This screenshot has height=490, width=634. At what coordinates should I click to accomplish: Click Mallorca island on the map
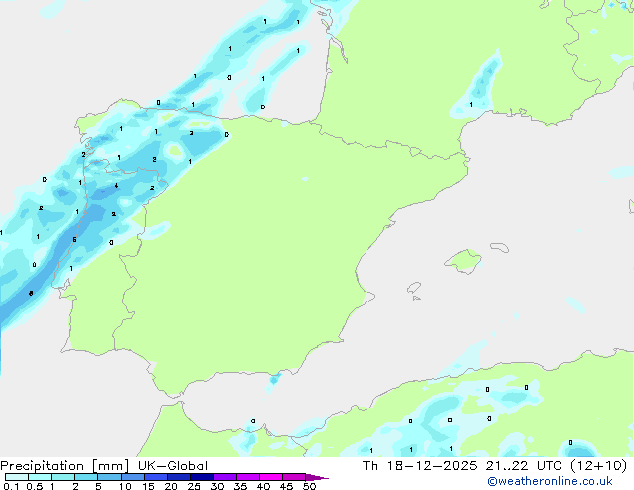coord(463,261)
